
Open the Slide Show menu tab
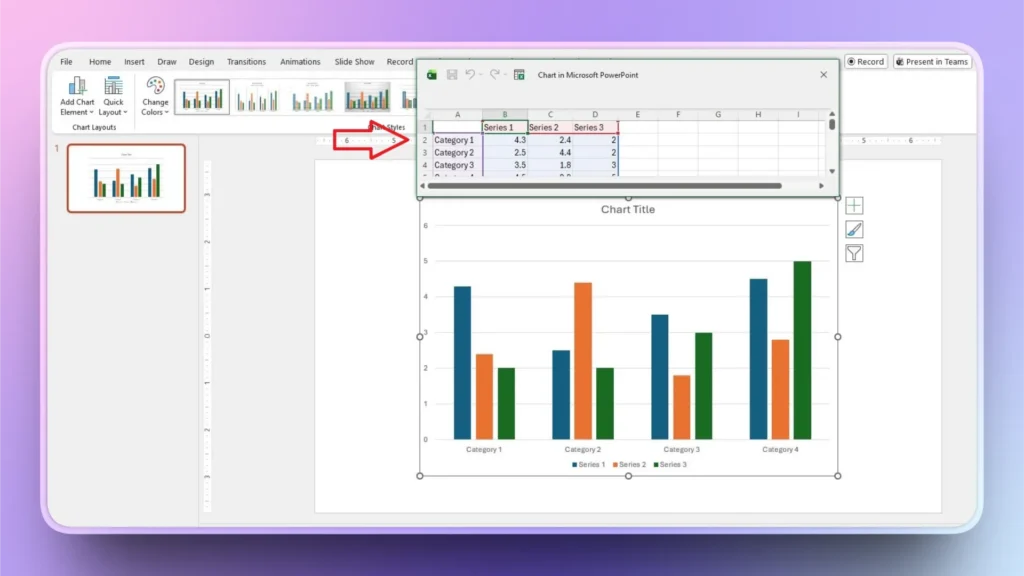(354, 61)
